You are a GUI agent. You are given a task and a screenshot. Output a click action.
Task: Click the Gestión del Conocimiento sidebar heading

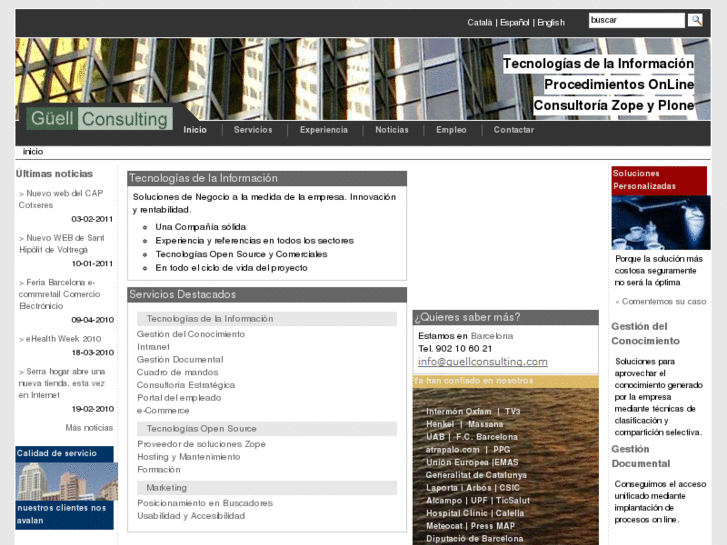pyautogui.click(x=645, y=333)
